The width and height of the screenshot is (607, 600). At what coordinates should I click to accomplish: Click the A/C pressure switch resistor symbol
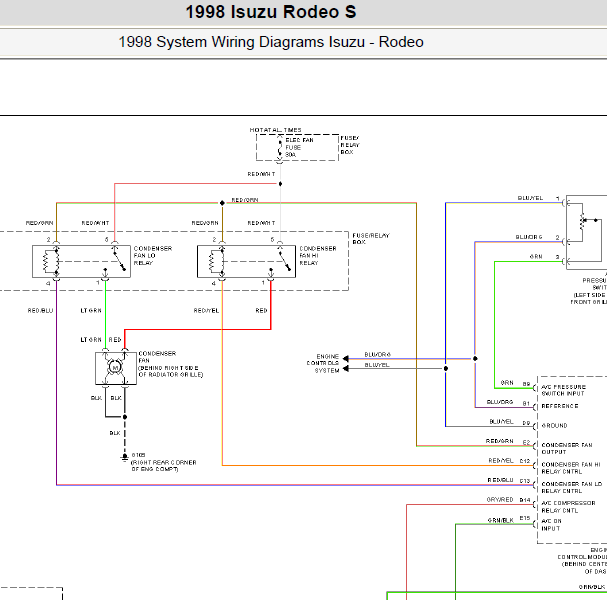tap(582, 221)
